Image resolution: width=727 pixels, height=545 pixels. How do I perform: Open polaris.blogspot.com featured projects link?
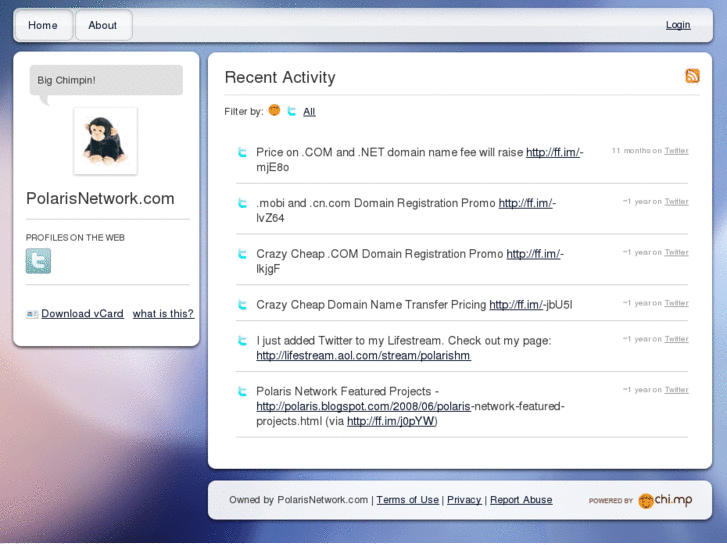pos(364,406)
